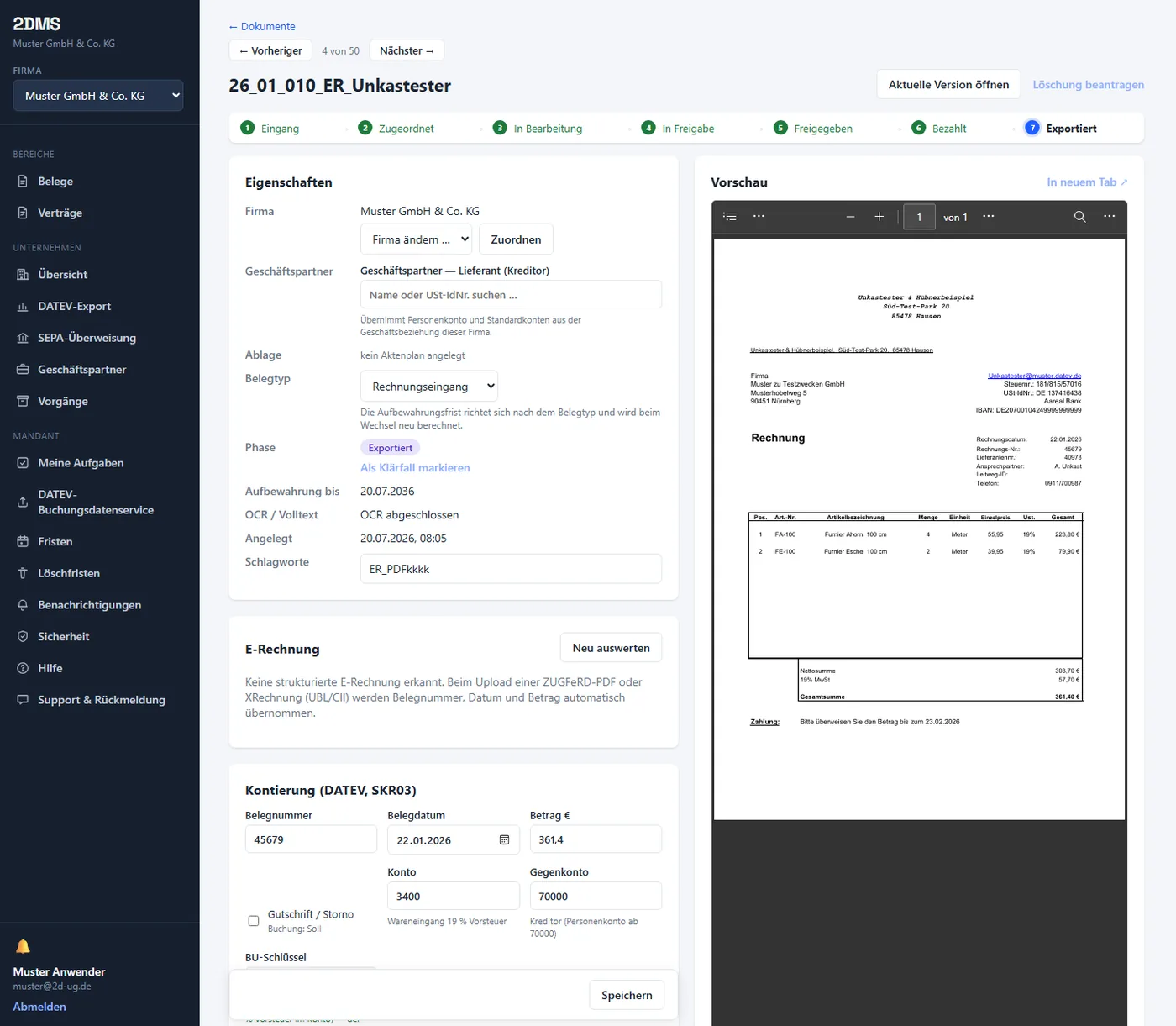Open the ellipsis menu after page count
The height and width of the screenshot is (1026, 1176).
pos(989,217)
